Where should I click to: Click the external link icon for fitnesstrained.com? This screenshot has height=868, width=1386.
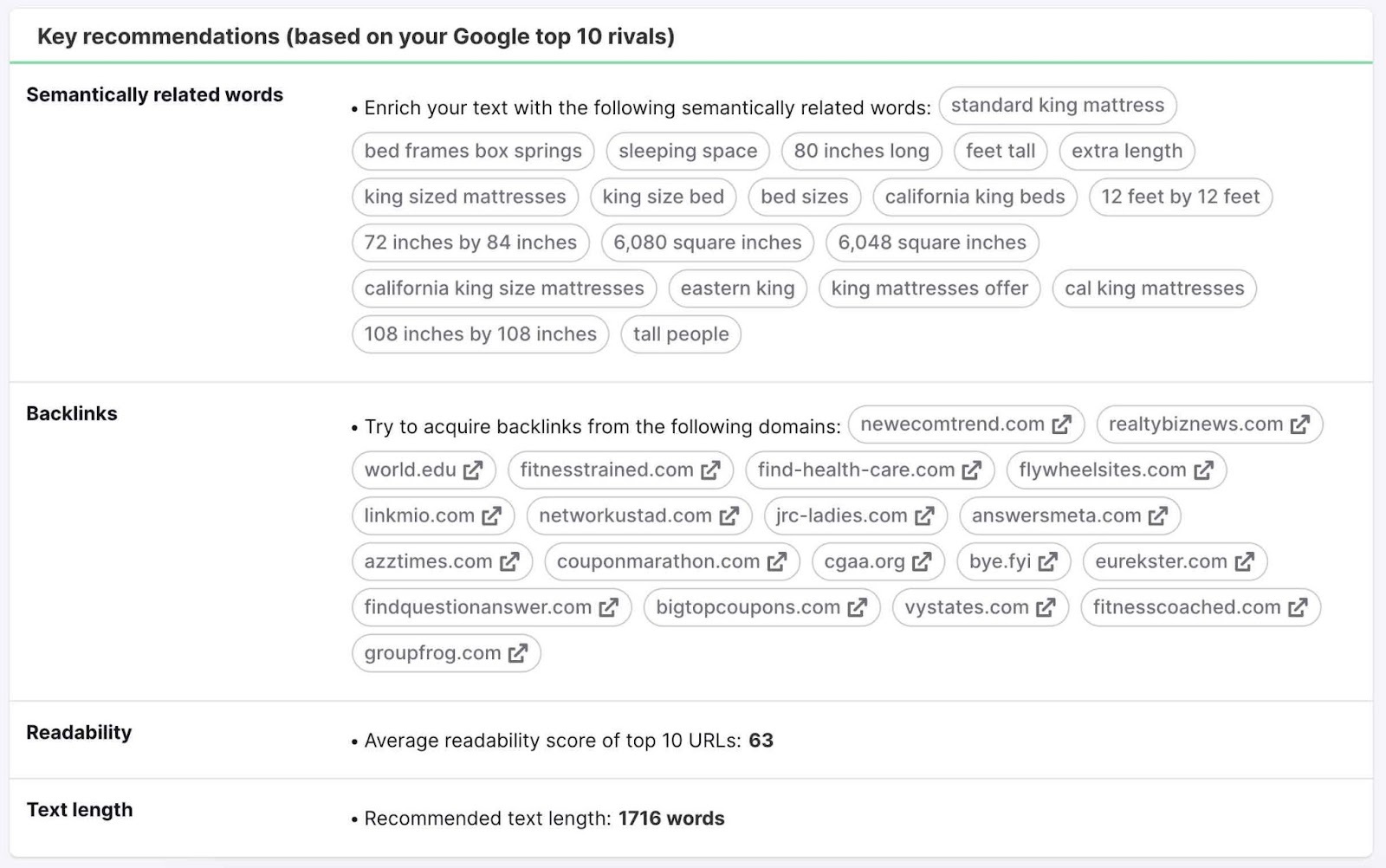coord(711,470)
